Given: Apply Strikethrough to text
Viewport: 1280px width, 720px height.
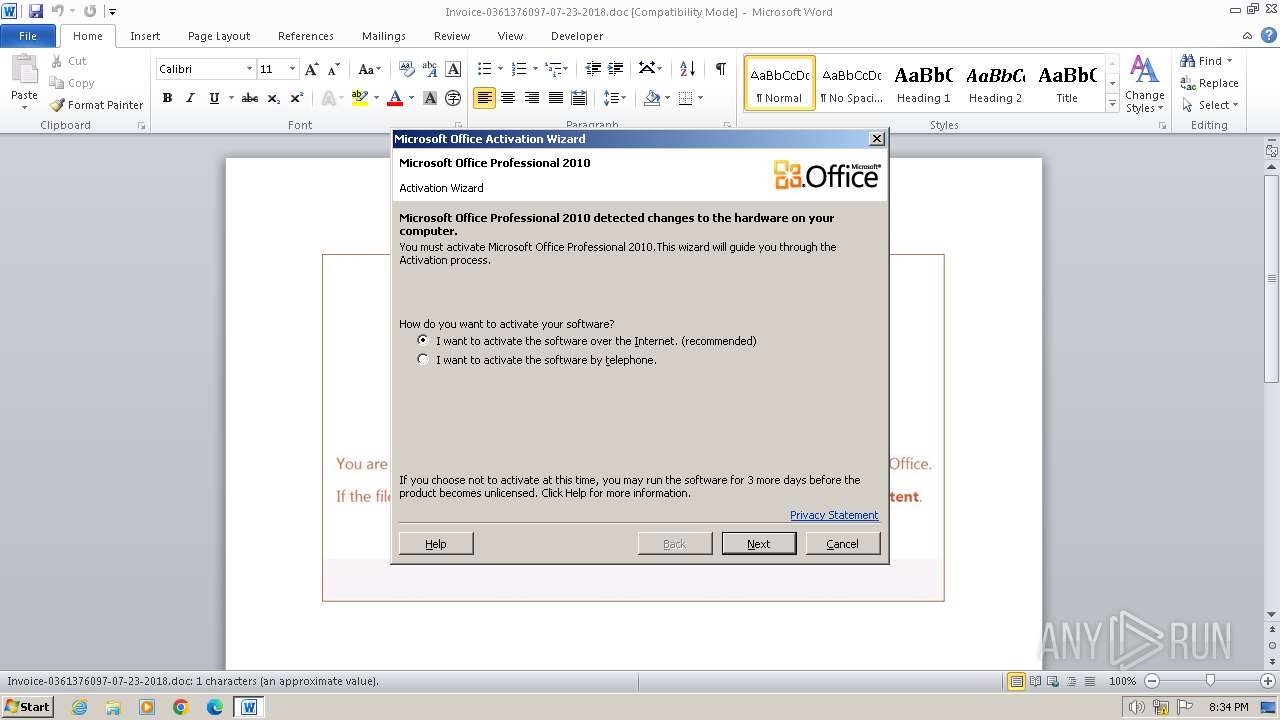Looking at the screenshot, I should pyautogui.click(x=250, y=98).
